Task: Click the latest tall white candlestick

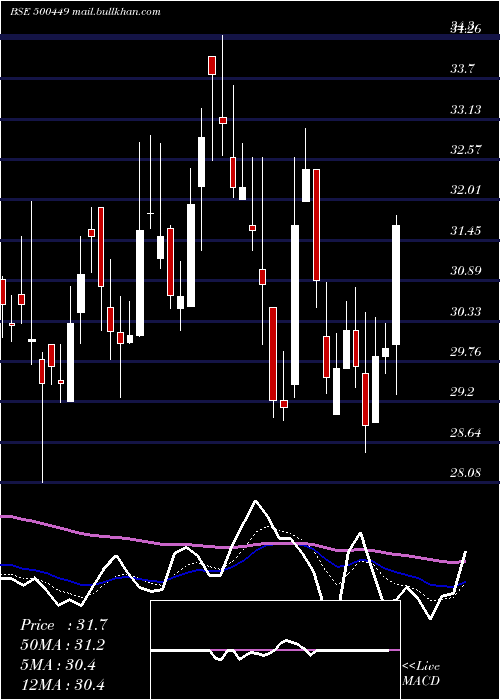Action: click(396, 285)
